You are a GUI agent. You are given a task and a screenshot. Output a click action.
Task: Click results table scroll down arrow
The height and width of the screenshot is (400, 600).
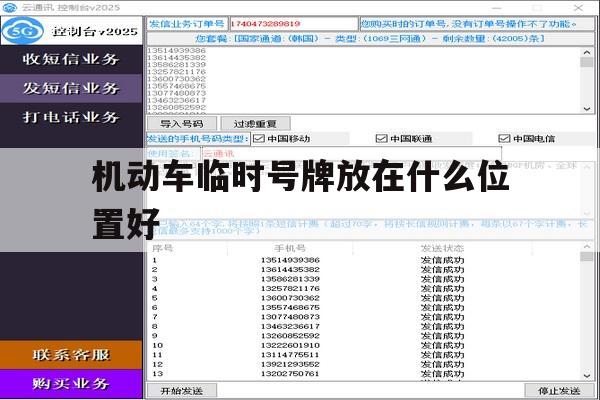[x=587, y=376]
